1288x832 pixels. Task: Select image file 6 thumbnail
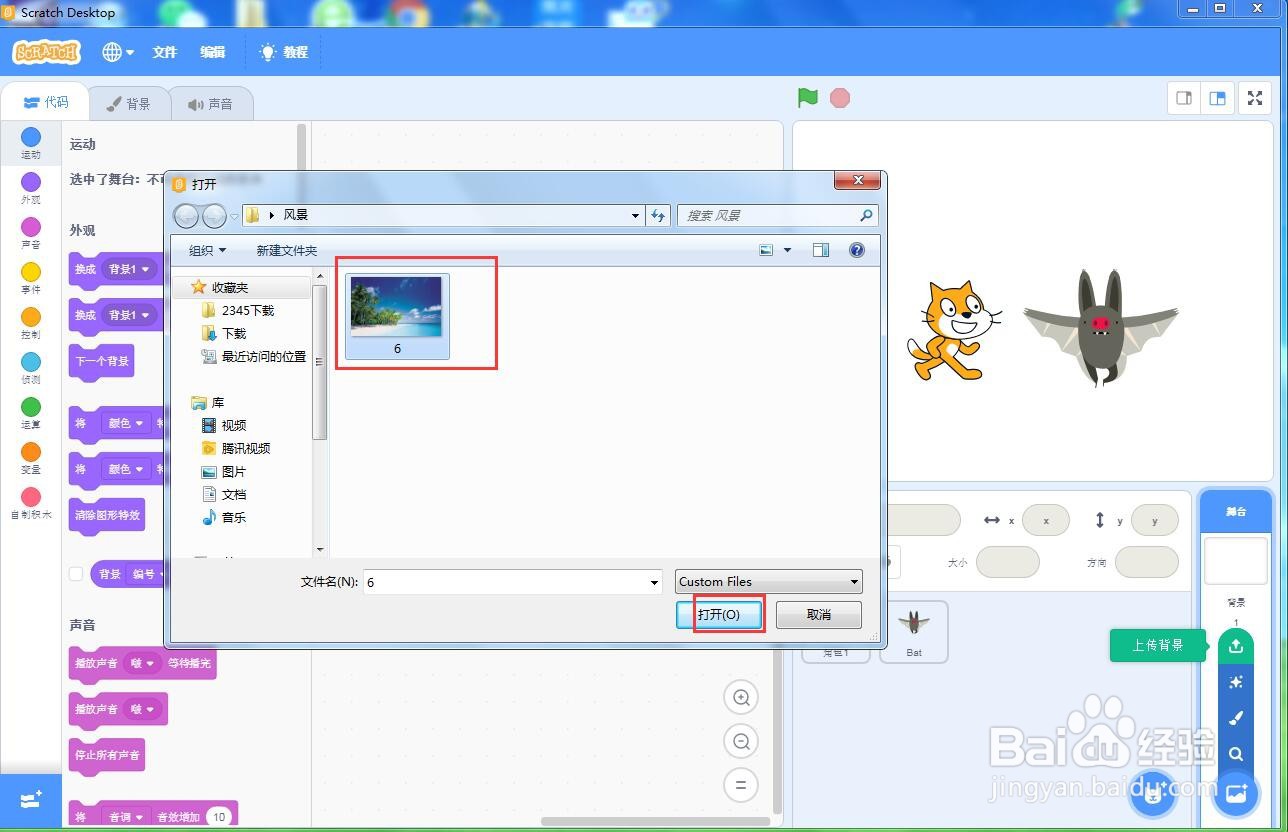click(397, 316)
